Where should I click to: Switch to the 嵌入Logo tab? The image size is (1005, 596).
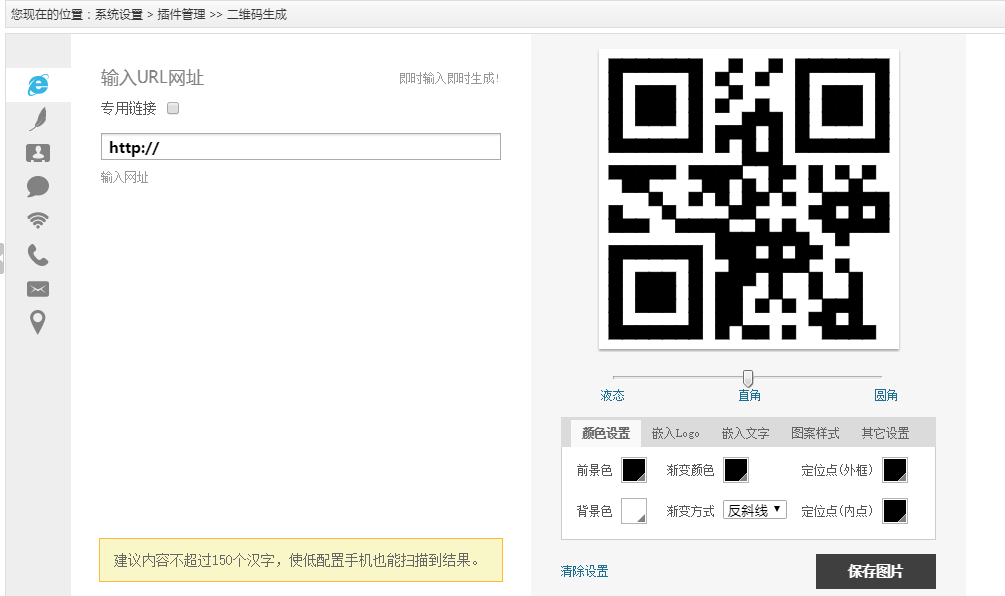point(676,433)
